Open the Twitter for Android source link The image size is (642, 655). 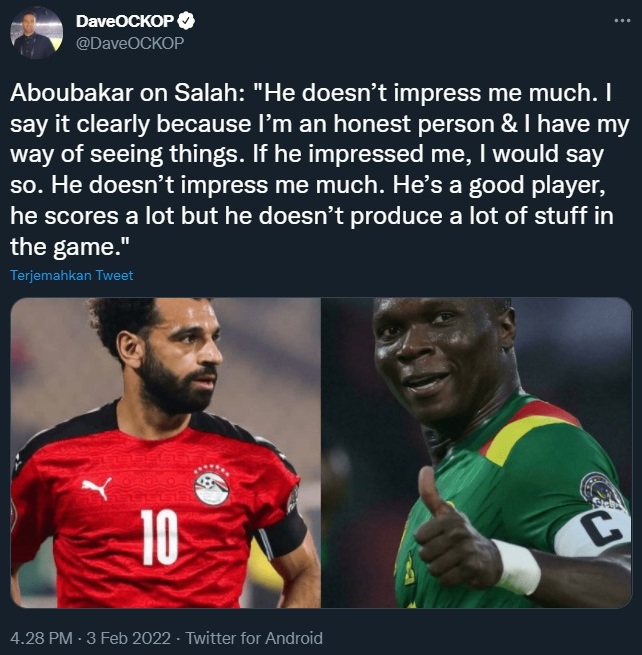tap(254, 638)
